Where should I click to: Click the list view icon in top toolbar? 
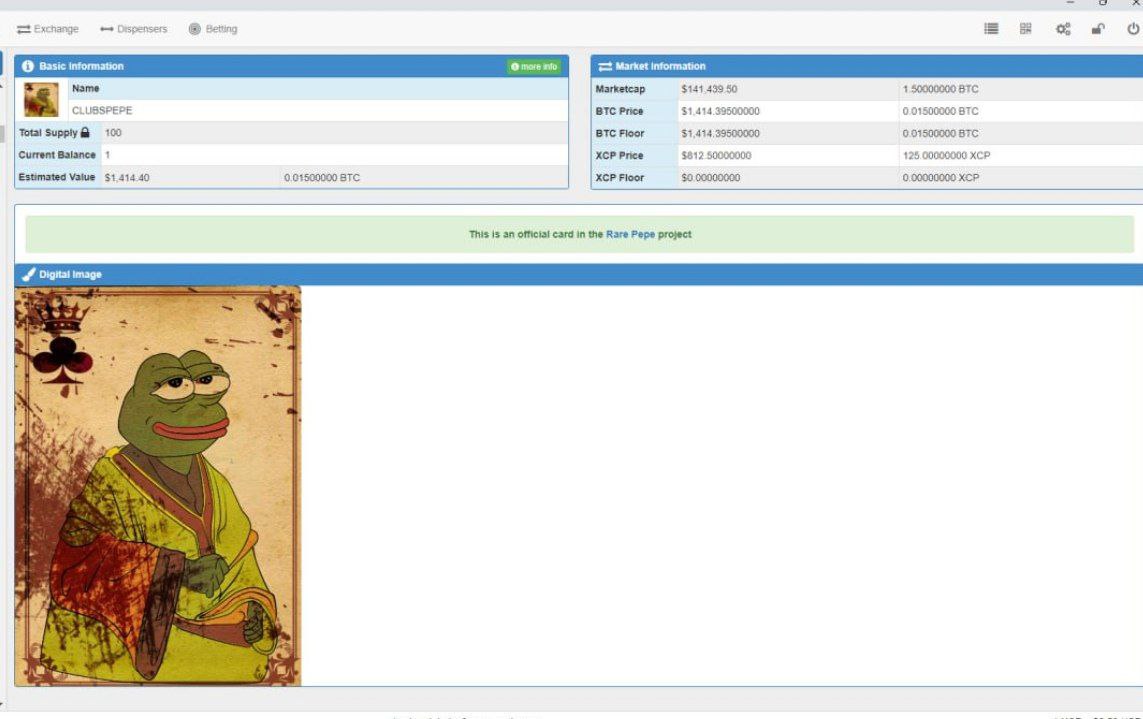pos(991,28)
